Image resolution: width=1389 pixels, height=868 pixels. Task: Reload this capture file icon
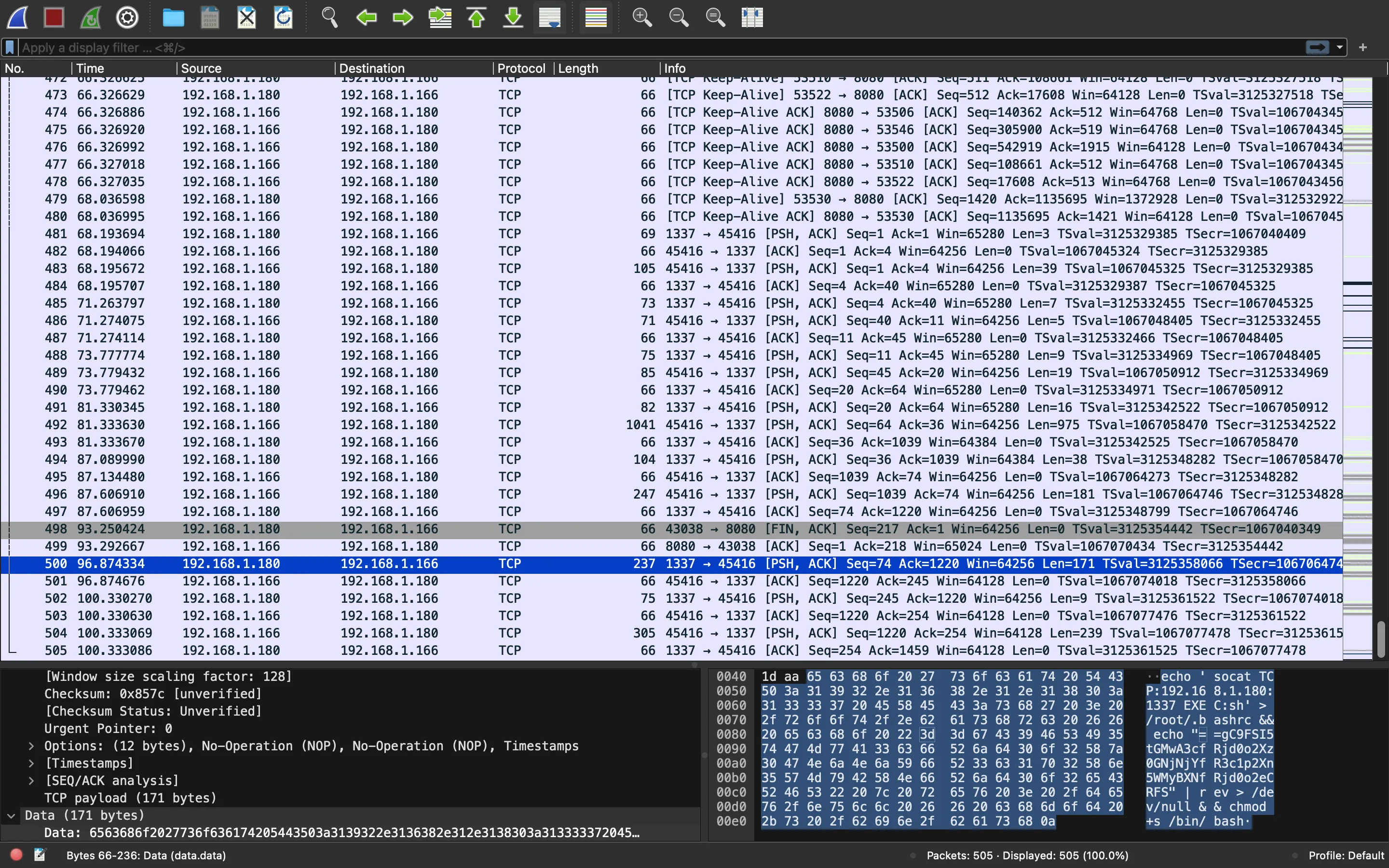click(284, 17)
